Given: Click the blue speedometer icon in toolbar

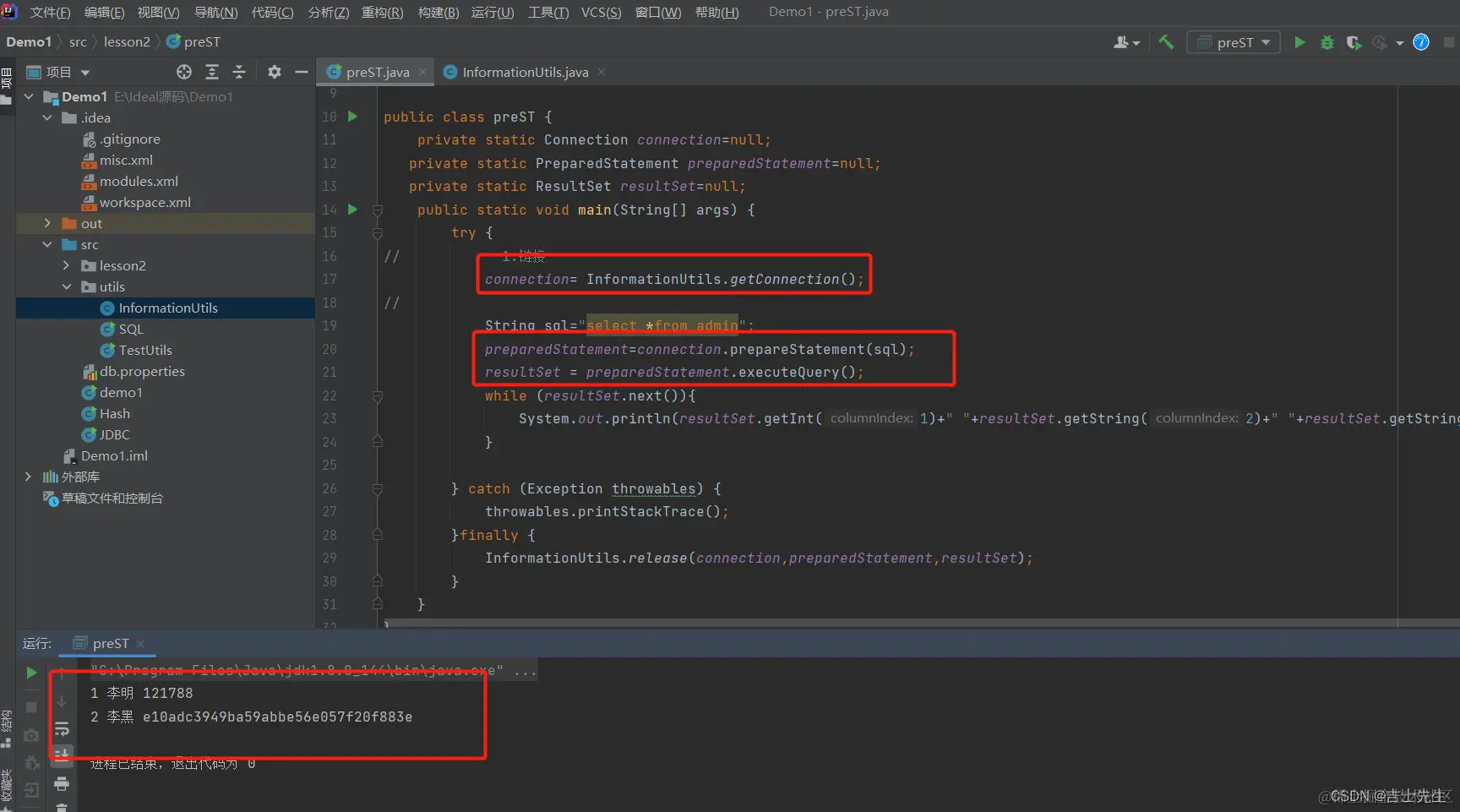Looking at the screenshot, I should click(1421, 42).
